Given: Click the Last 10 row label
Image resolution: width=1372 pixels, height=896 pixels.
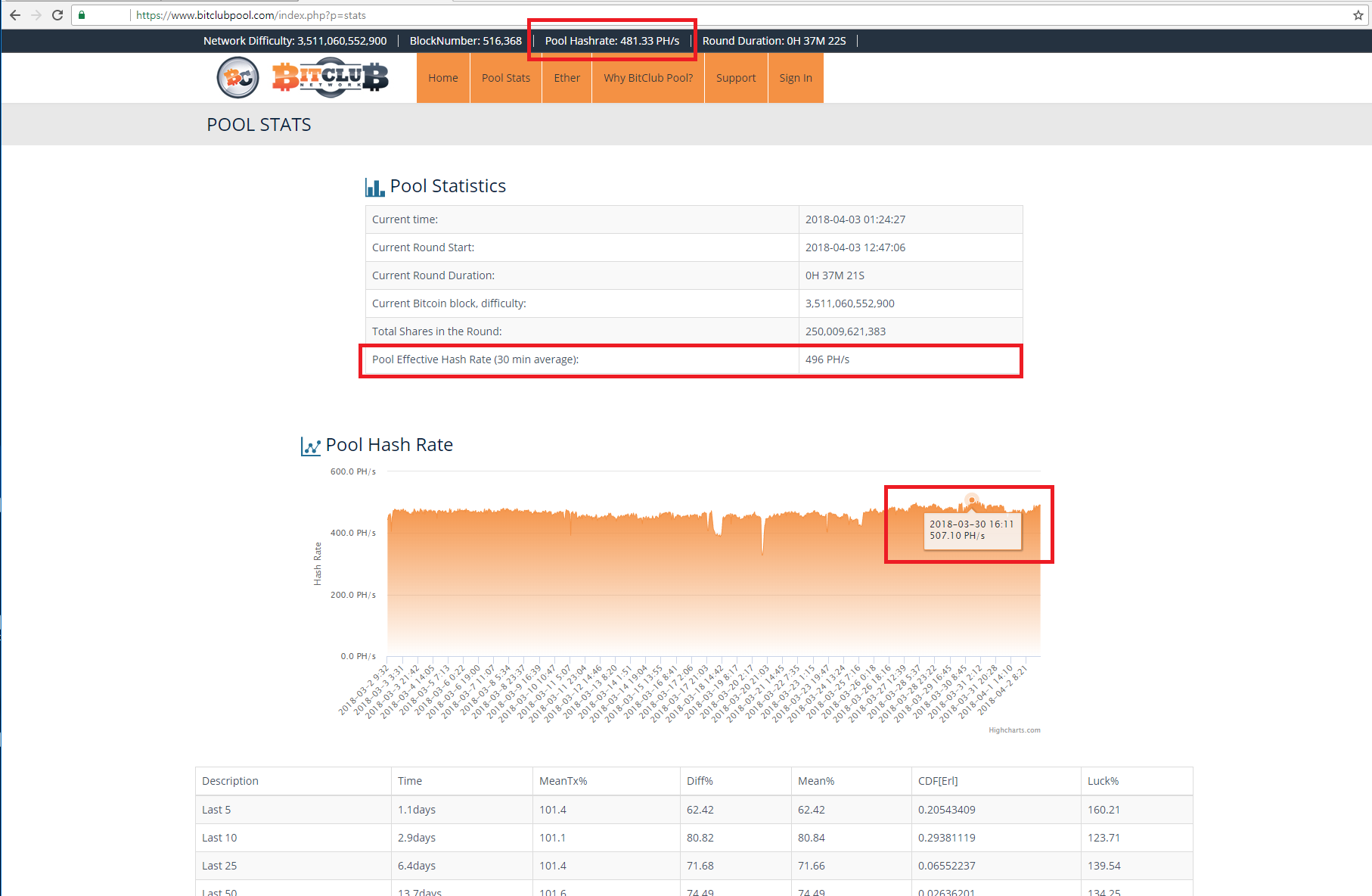Looking at the screenshot, I should coord(219,838).
